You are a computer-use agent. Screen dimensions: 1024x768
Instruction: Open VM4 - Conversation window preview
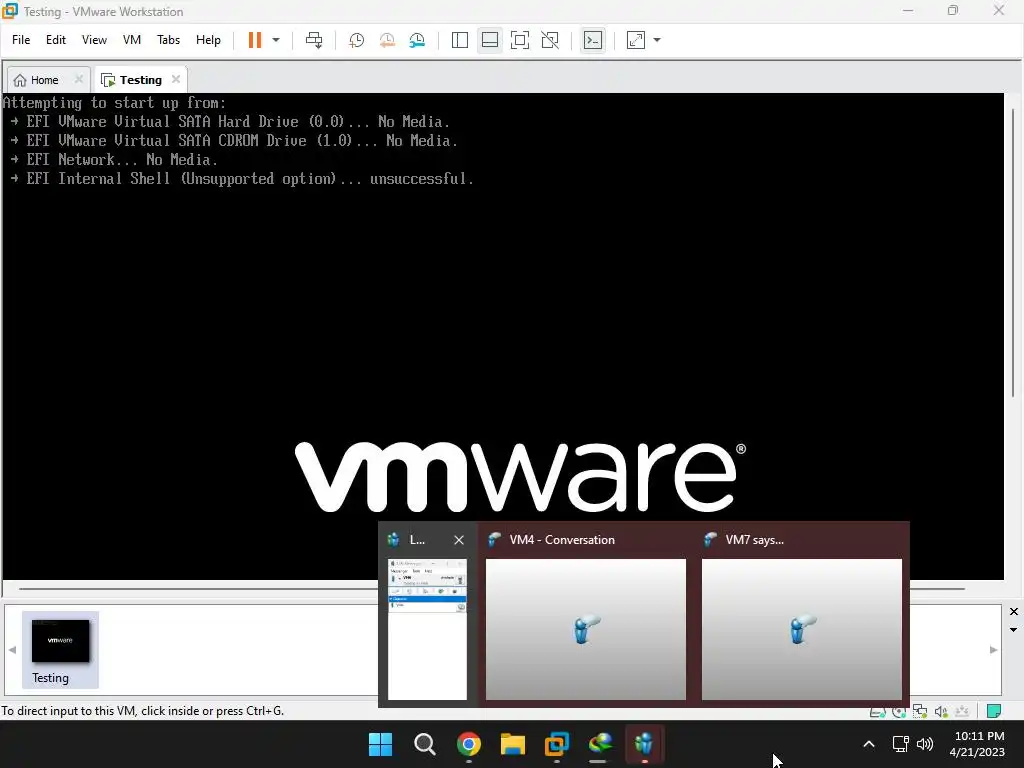pos(586,615)
